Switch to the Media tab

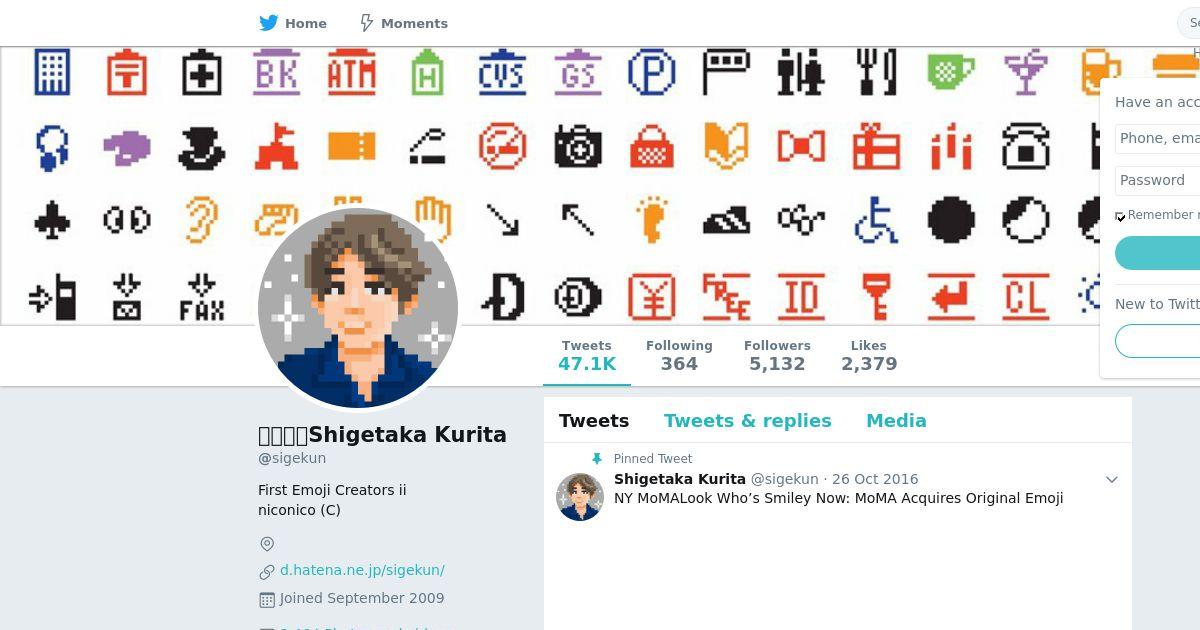tap(896, 421)
